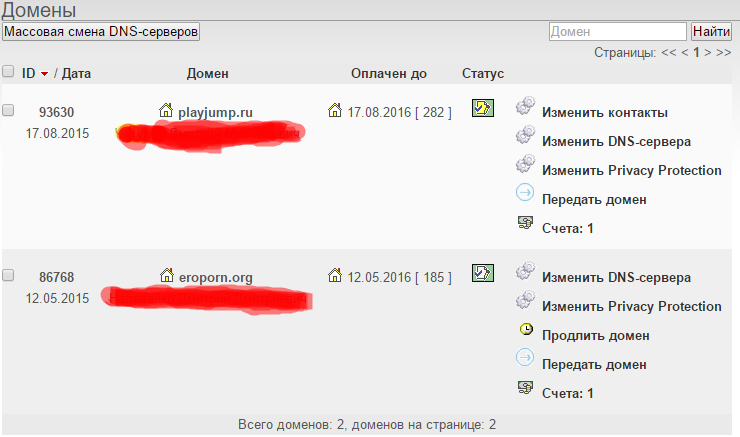Open Изменить Privacy Protection for eroporn.org
Viewport: 740px width, 437px height.
coord(631,306)
